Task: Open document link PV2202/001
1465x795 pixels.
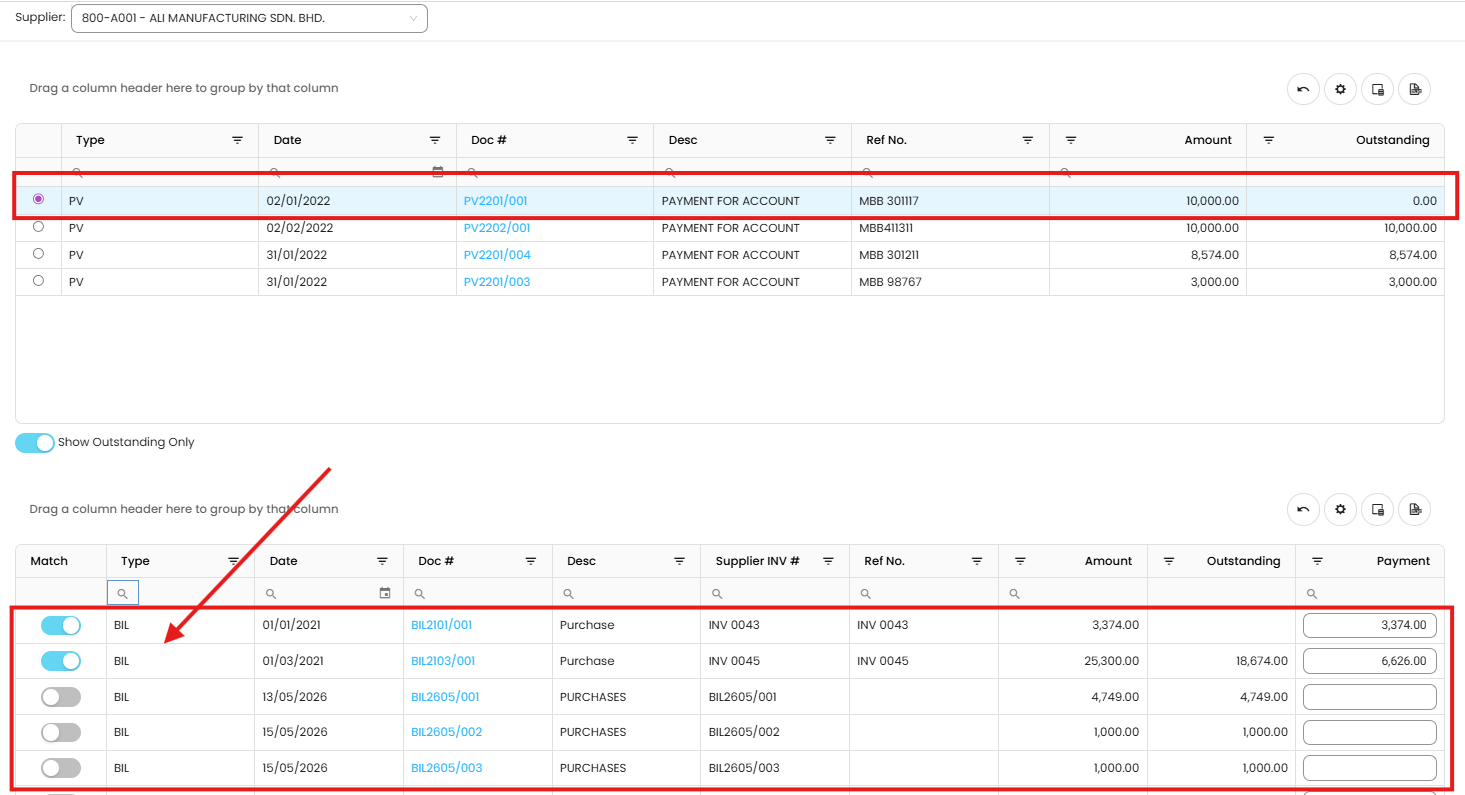Action: 497,228
